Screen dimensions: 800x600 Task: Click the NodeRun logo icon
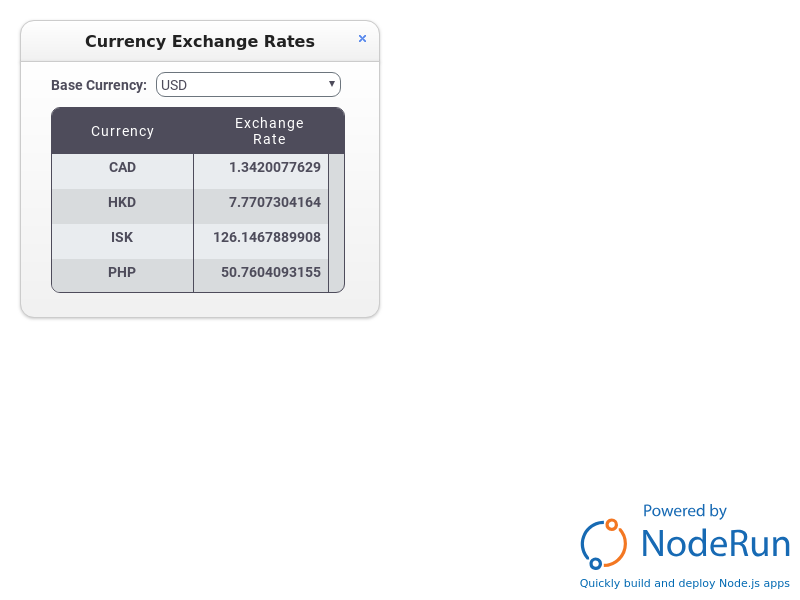coord(604,544)
